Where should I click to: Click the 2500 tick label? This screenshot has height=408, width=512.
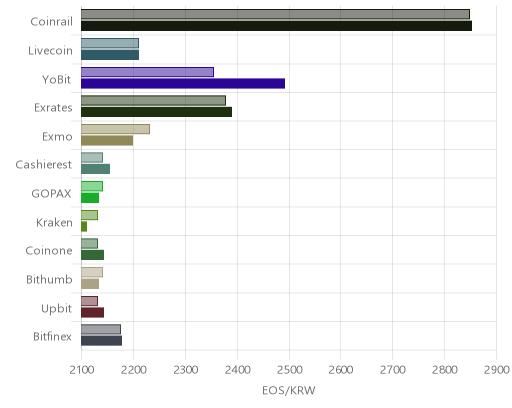coord(289,370)
